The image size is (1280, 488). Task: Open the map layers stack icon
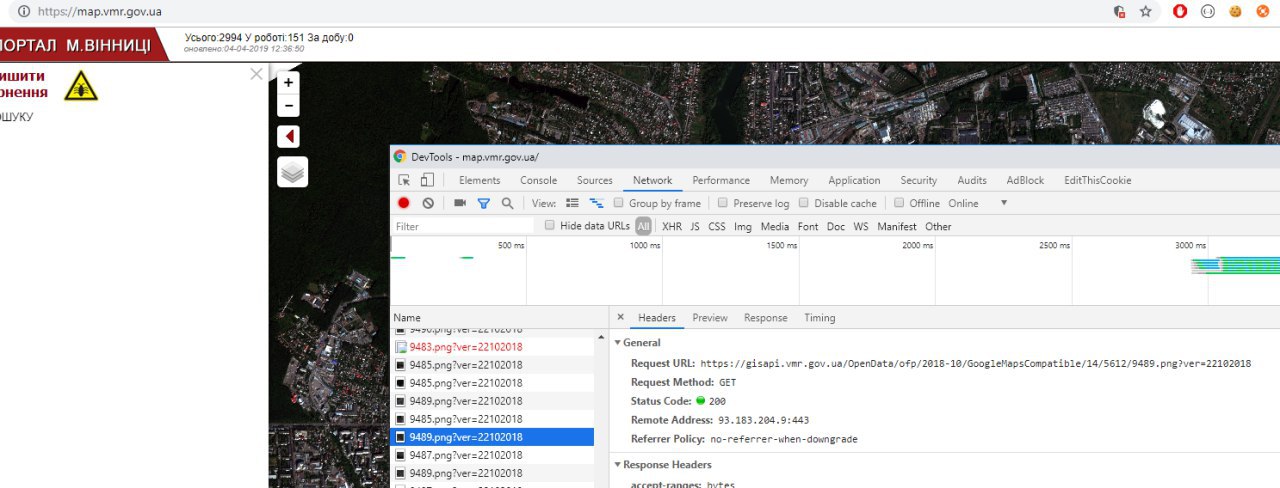292,172
